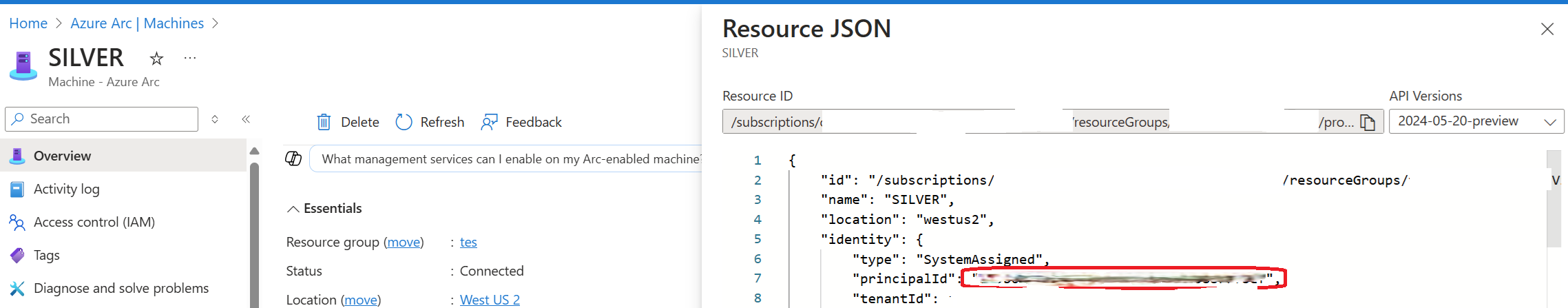Viewport: 1568px width, 308px height.
Task: Refresh the machine overview
Action: pyautogui.click(x=430, y=122)
